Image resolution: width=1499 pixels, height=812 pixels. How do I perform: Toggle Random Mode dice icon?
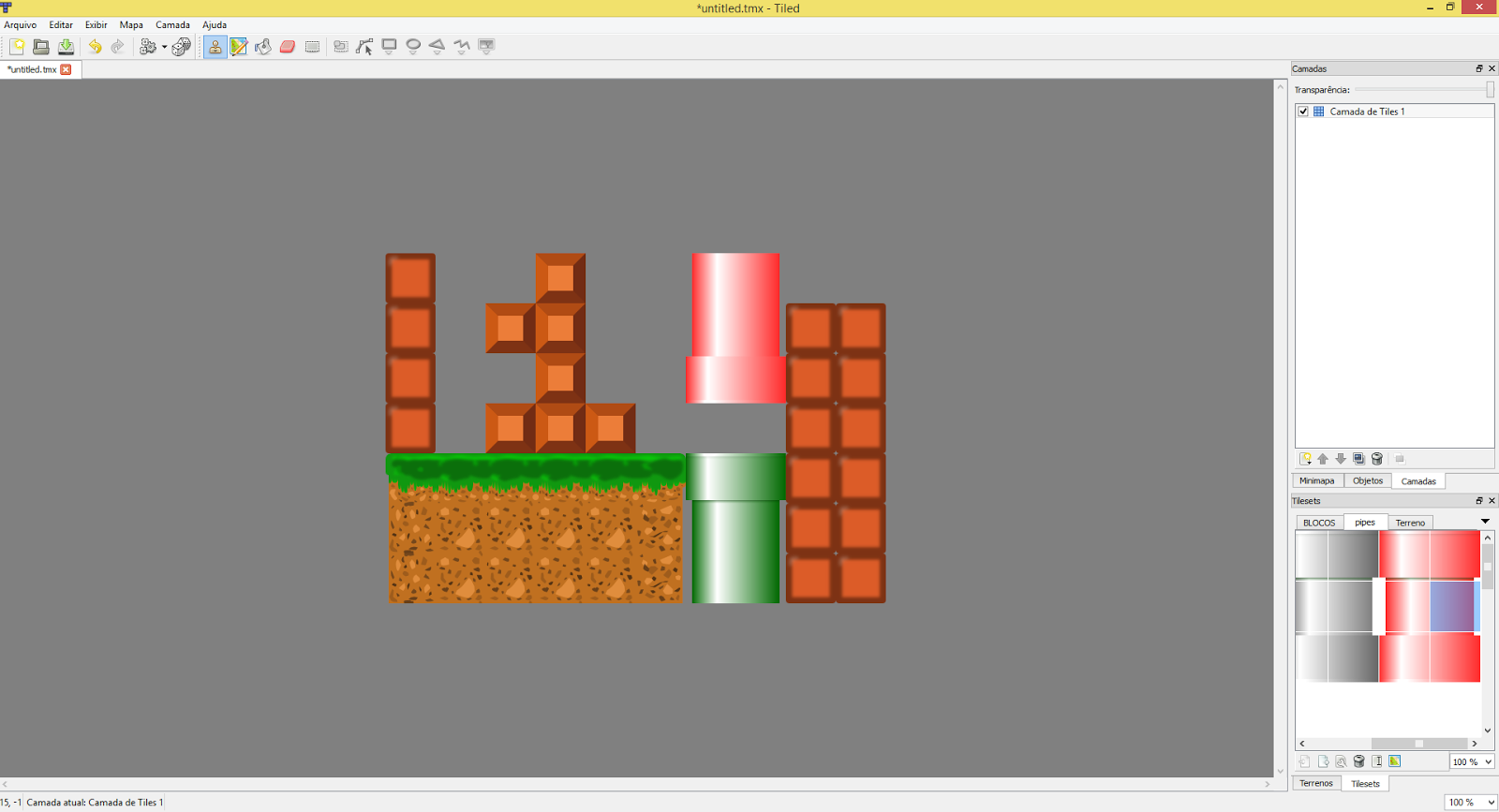click(182, 46)
